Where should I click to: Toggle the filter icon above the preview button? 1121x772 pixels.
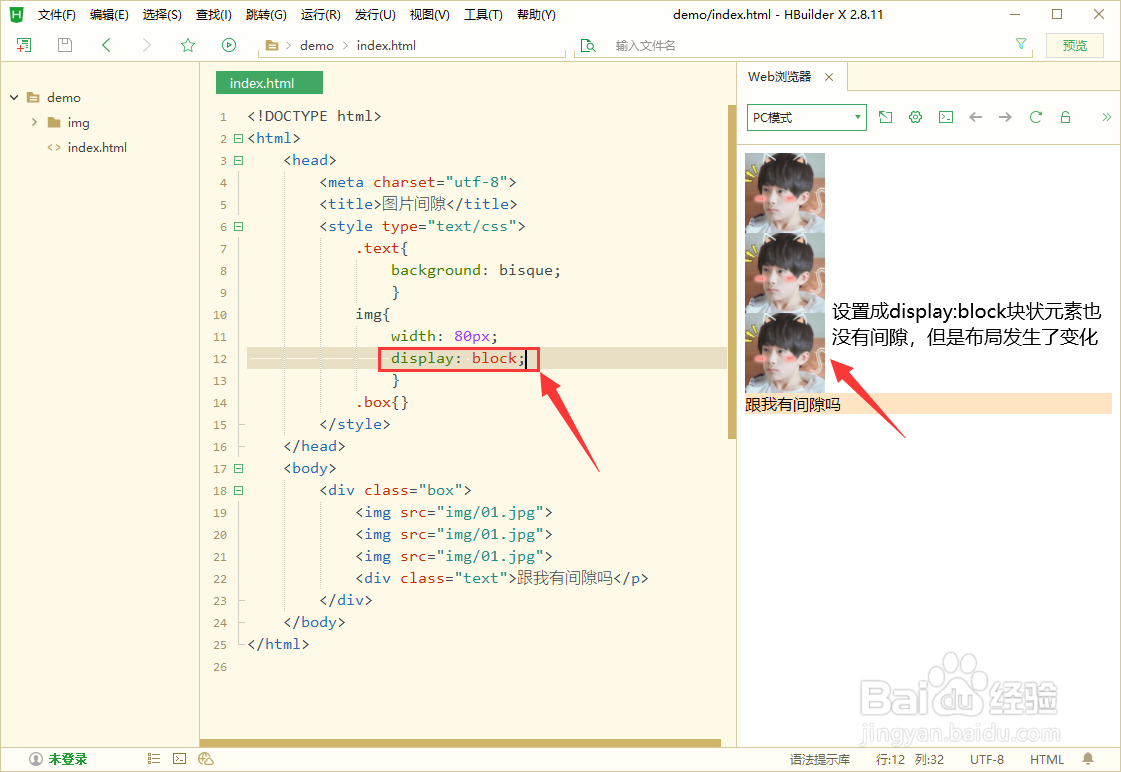pos(1020,44)
